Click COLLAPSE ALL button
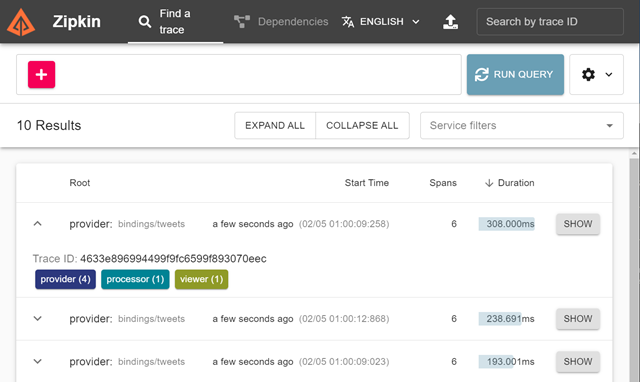This screenshot has height=382, width=640. [362, 126]
